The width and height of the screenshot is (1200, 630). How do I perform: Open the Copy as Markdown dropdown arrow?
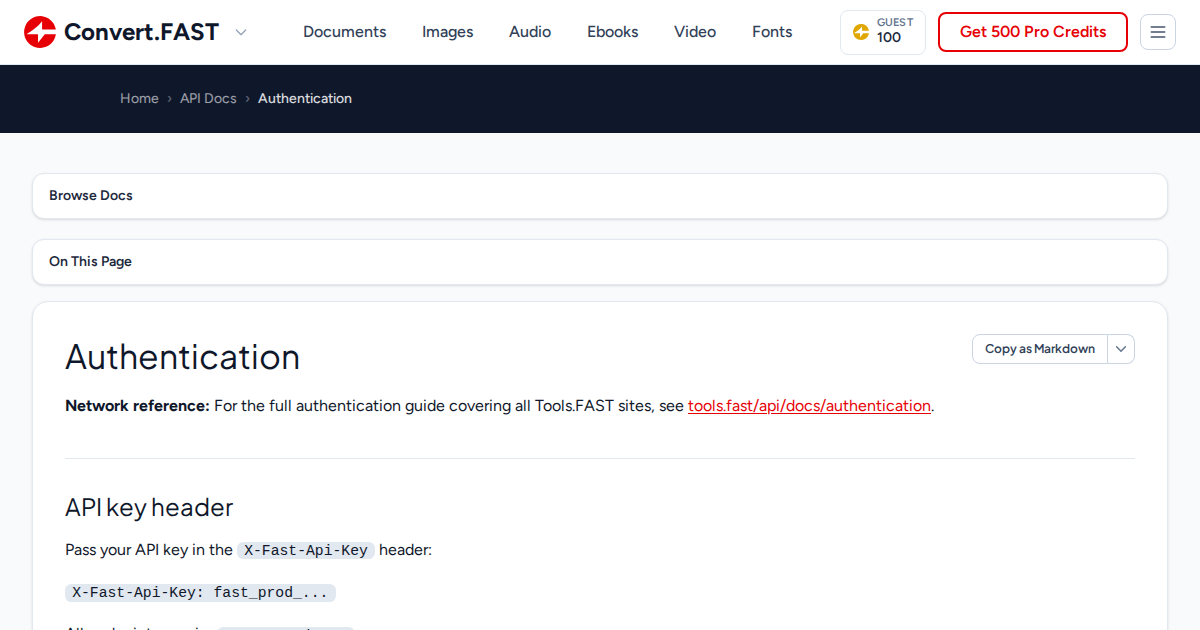(1121, 349)
